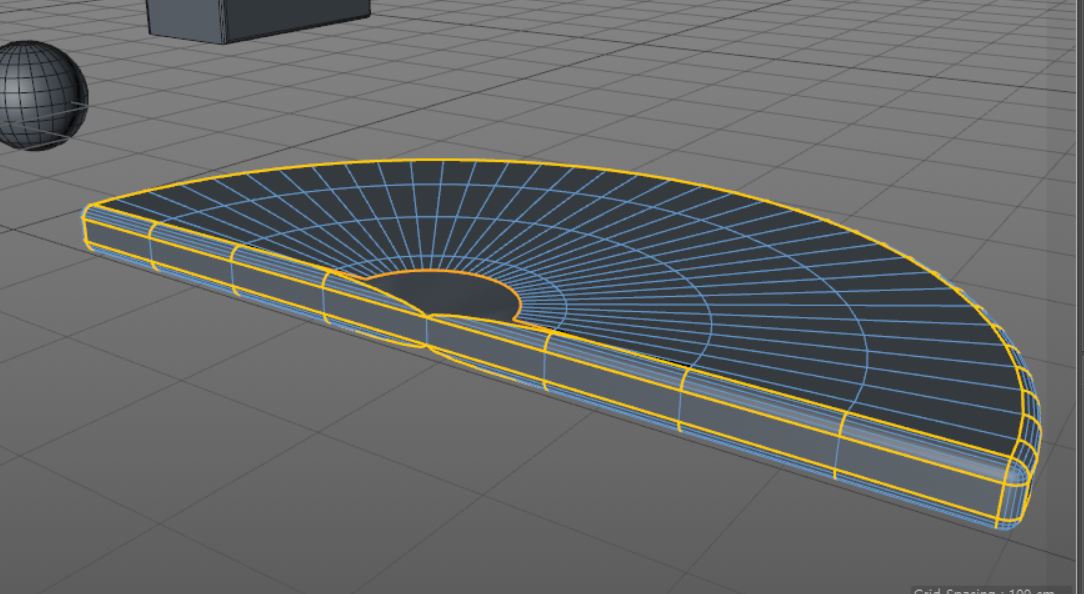Select the gray cube object

(259, 20)
